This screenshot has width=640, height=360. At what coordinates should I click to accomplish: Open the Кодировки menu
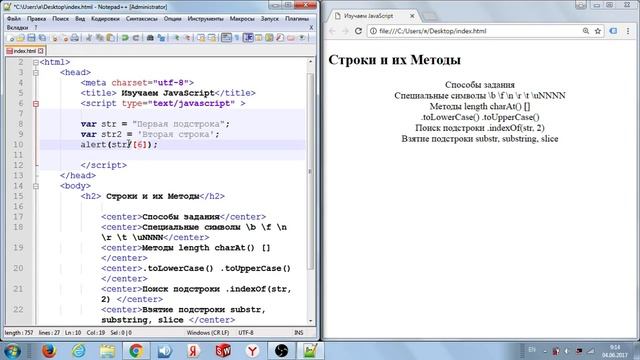coord(105,18)
